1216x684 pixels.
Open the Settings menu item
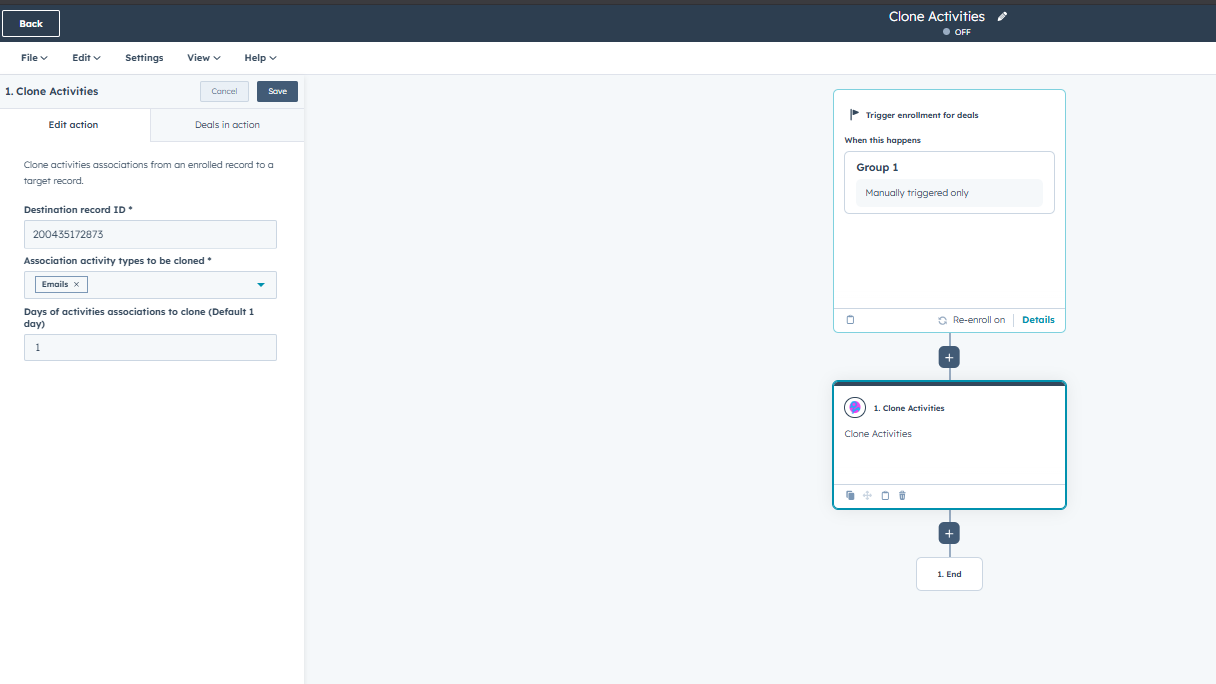coord(144,58)
